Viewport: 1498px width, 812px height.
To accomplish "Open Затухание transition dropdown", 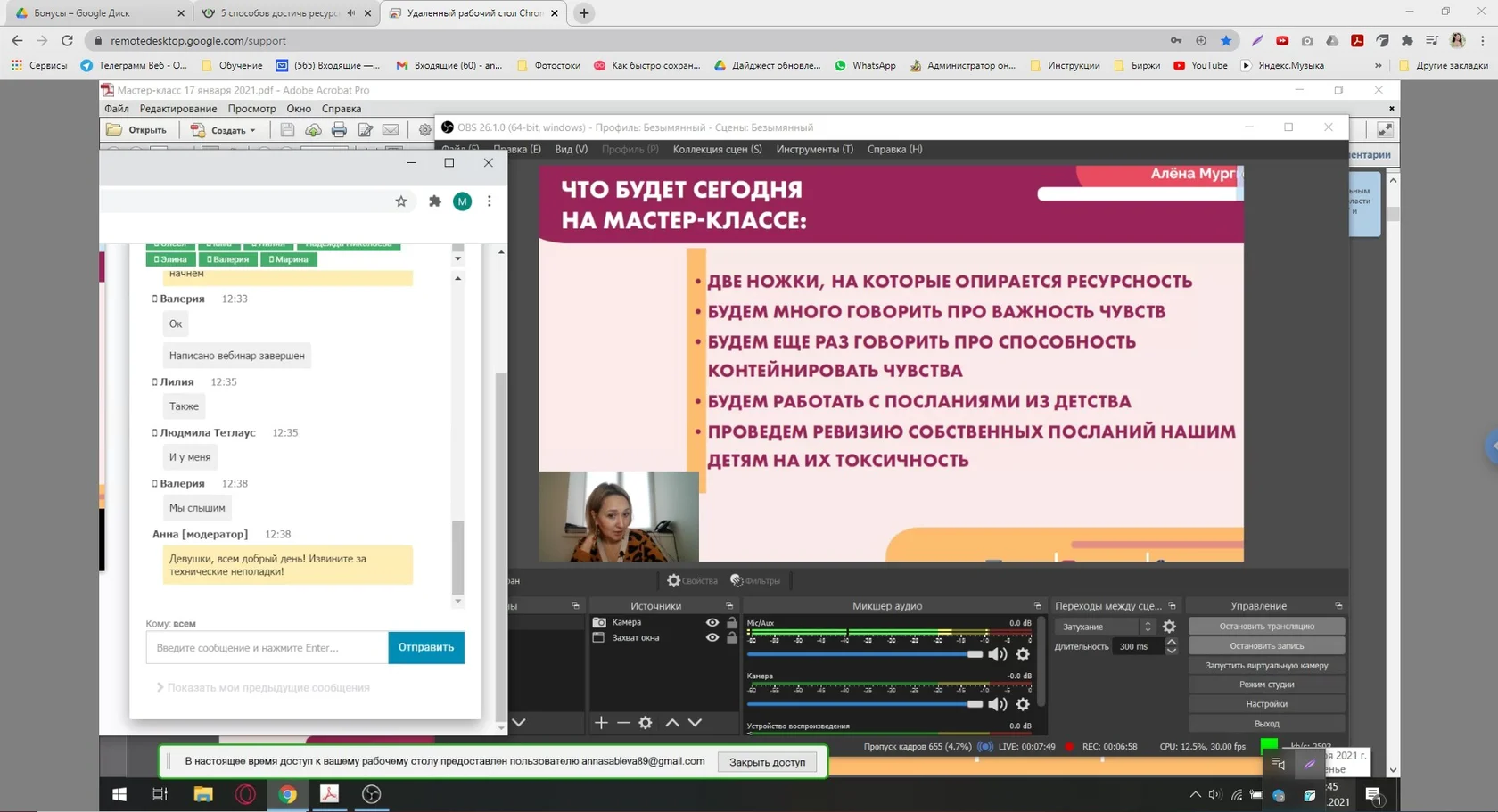I will coord(1107,627).
